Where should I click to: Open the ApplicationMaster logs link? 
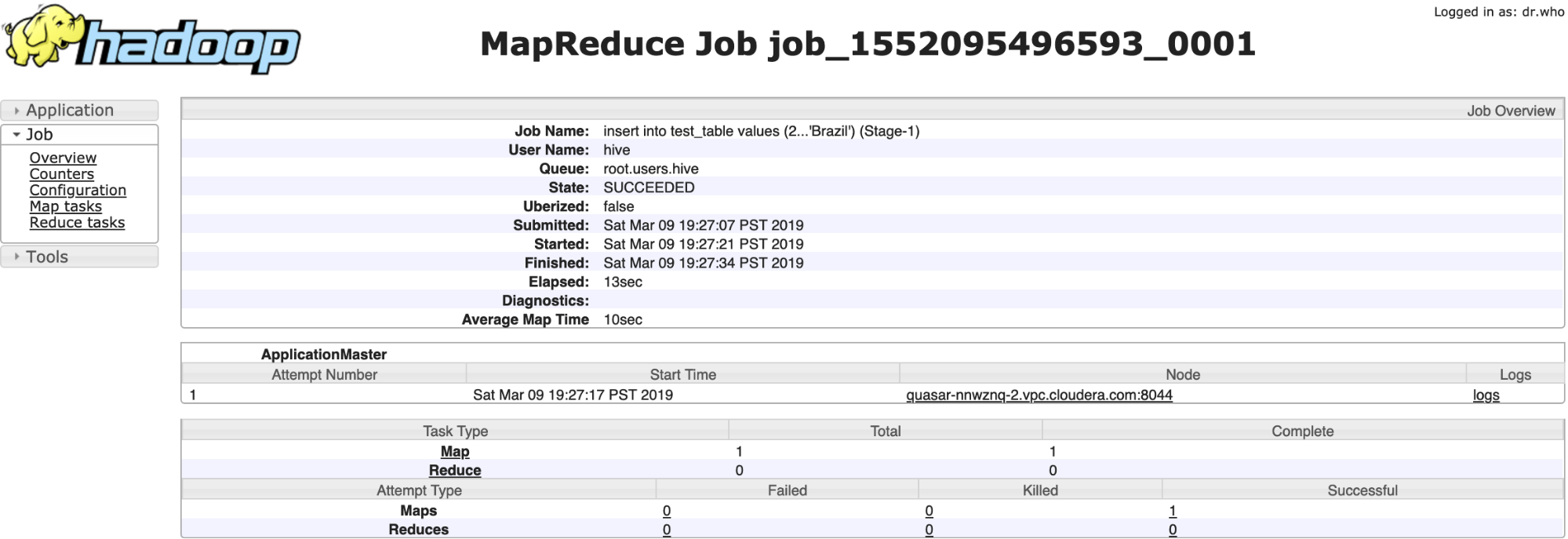(1486, 395)
